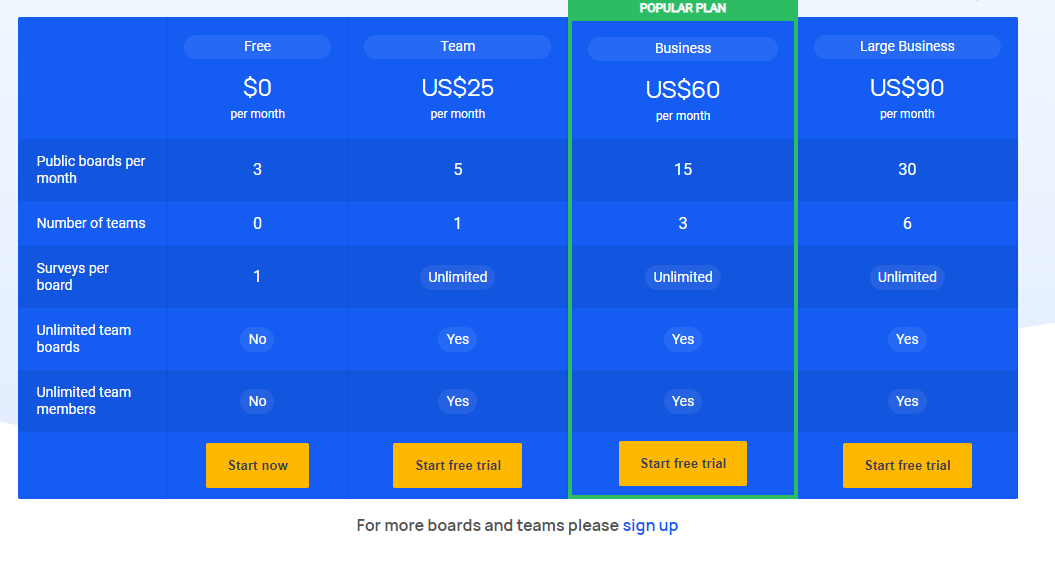This screenshot has width=1055, height=572.
Task: Select the Business plan header pill
Action: pos(683,49)
